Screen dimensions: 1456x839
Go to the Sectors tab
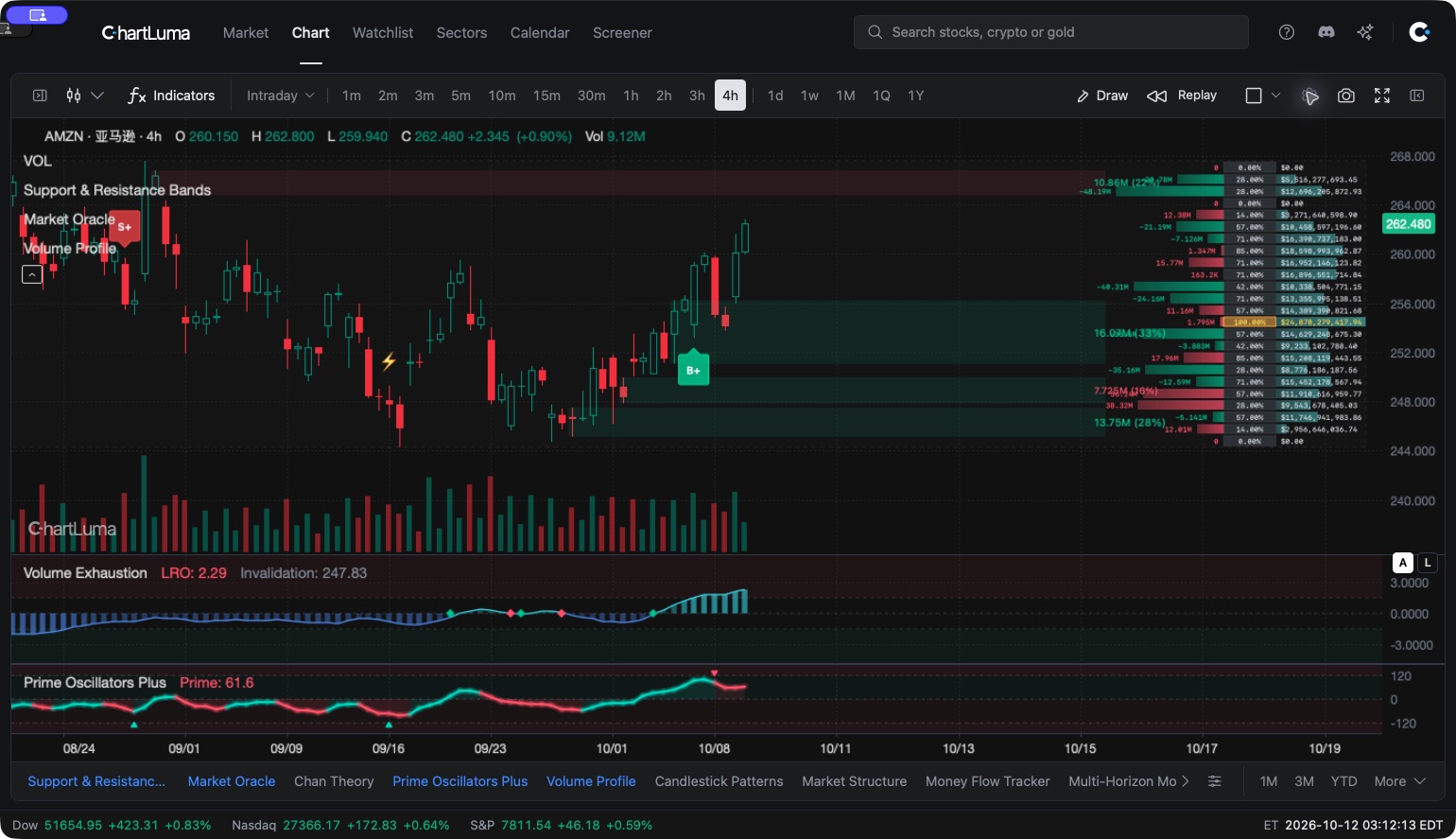pyautogui.click(x=461, y=32)
